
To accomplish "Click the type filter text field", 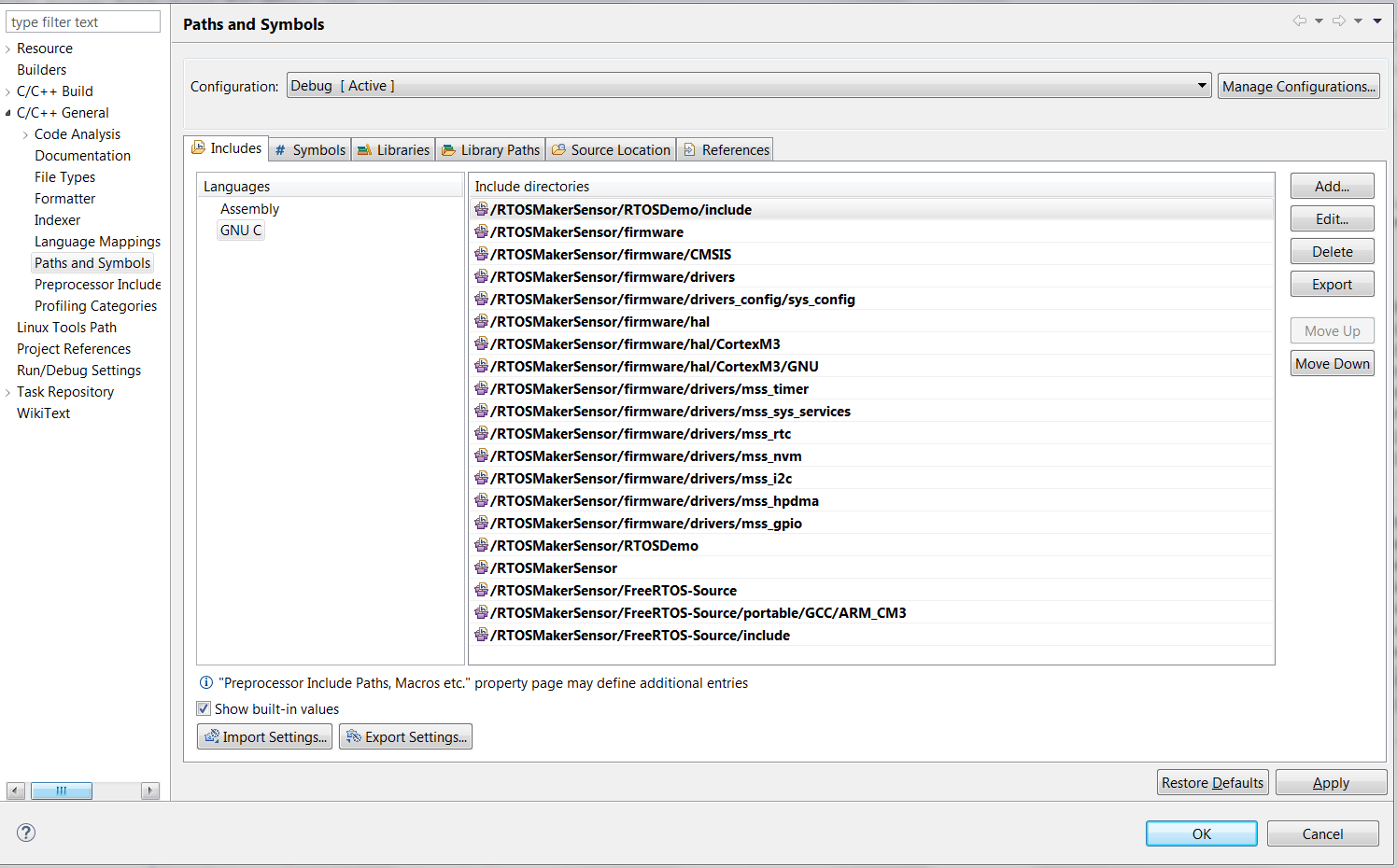I will pos(83,21).
